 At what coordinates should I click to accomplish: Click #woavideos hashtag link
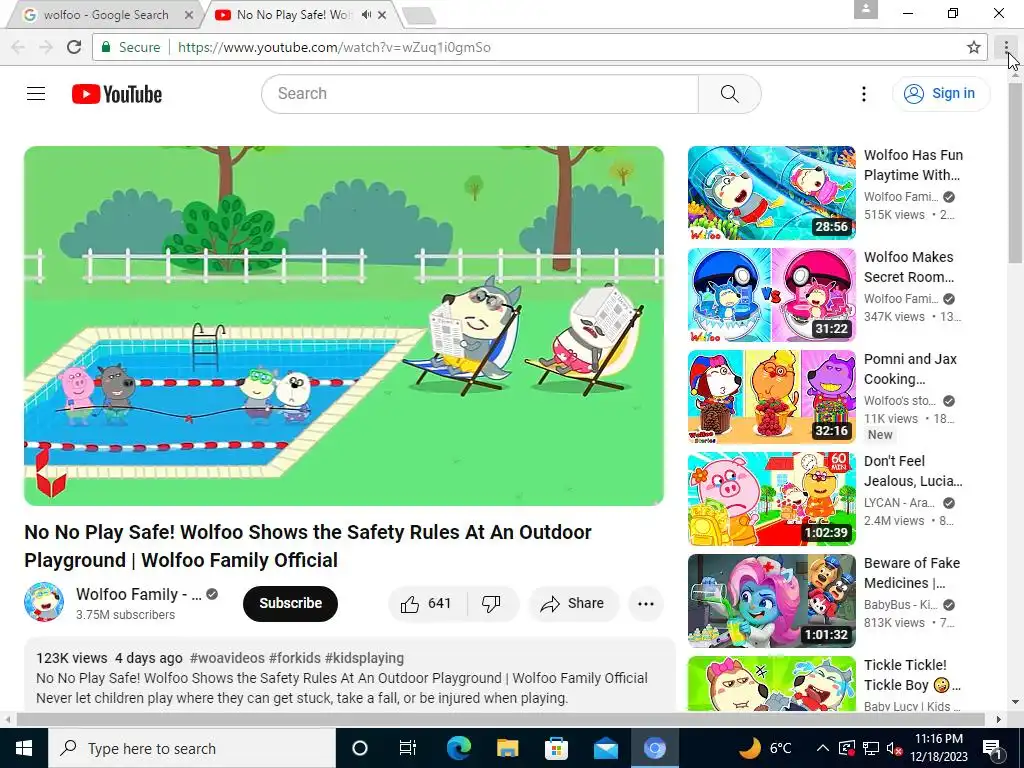(227, 658)
